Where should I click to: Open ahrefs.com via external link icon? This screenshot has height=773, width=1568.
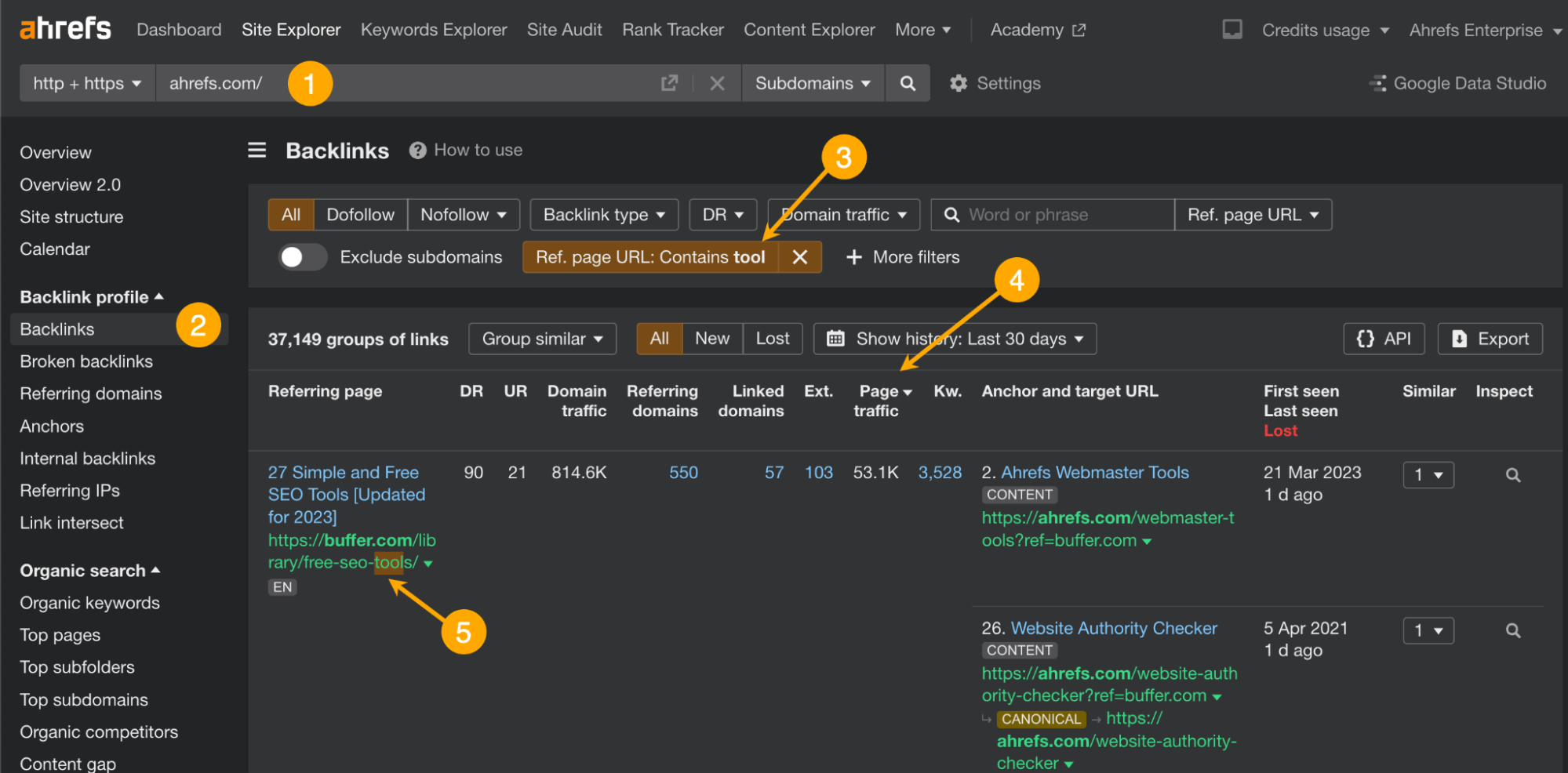coord(668,82)
